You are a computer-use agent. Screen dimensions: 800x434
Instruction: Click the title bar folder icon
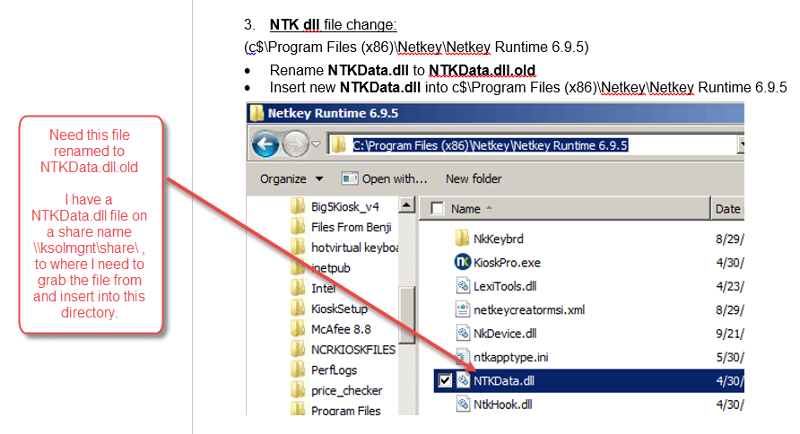pyautogui.click(x=257, y=113)
